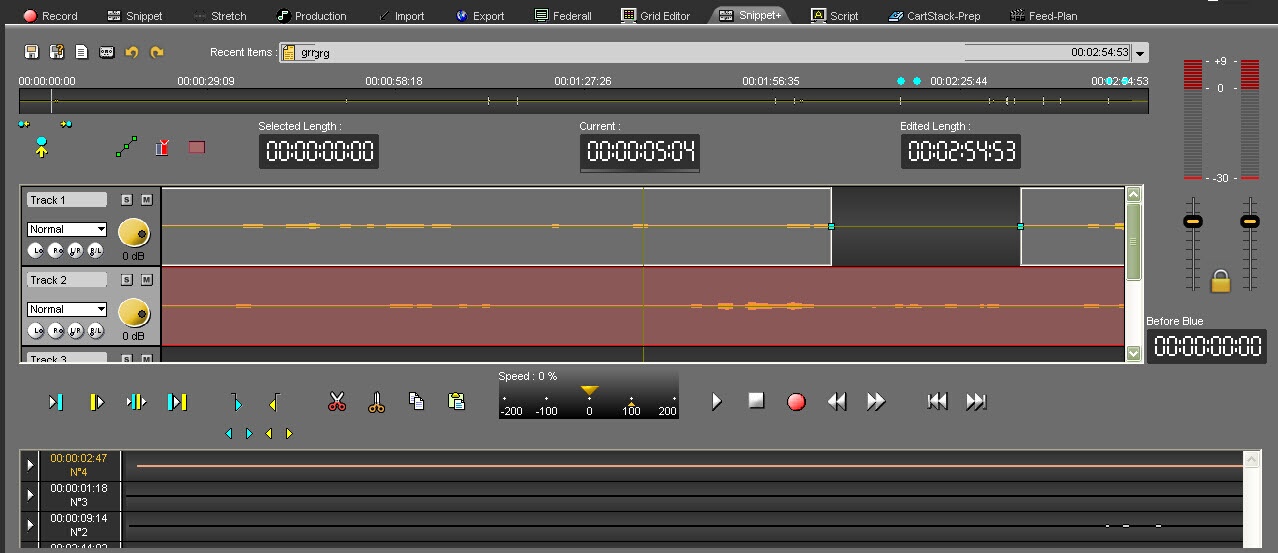Click the Stop square button
The height and width of the screenshot is (553, 1278).
pyautogui.click(x=756, y=401)
